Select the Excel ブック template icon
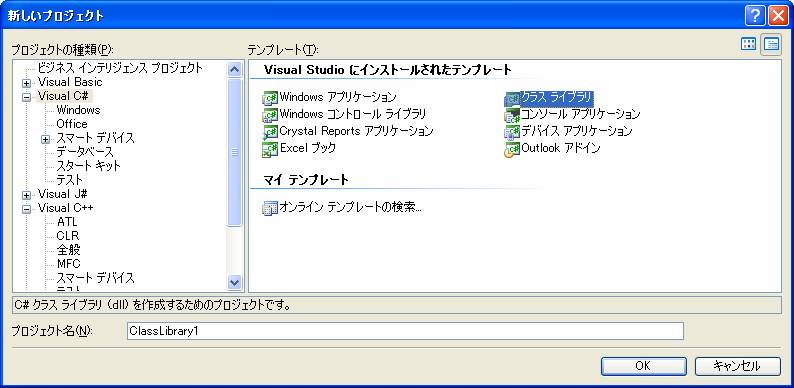Image resolution: width=794 pixels, height=388 pixels. 270,149
